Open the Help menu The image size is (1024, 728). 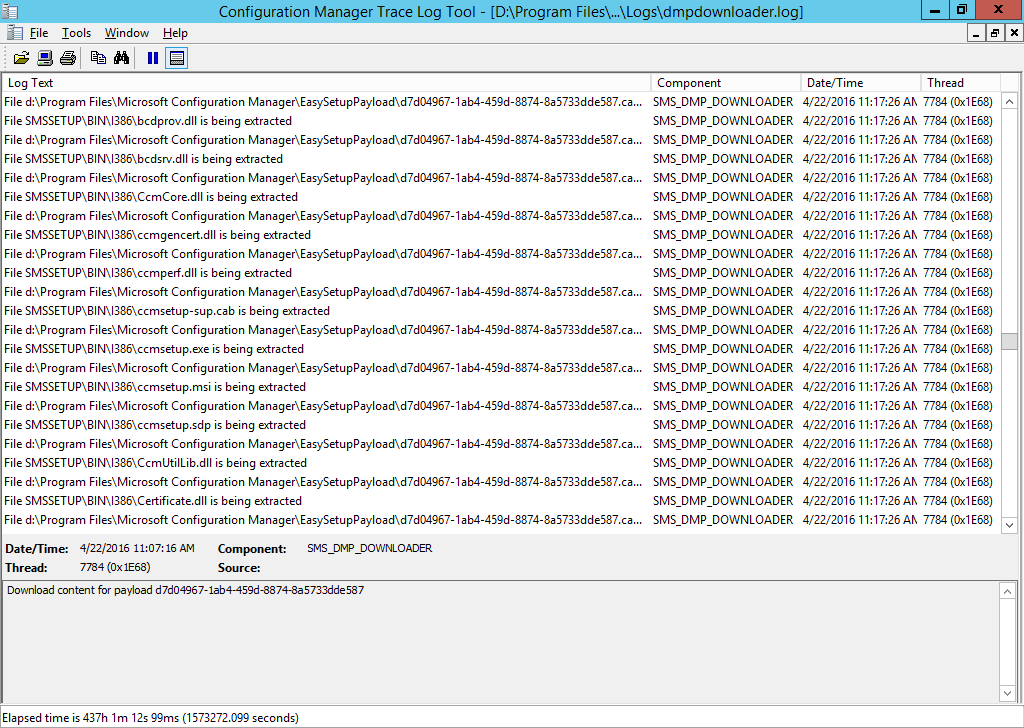click(175, 33)
